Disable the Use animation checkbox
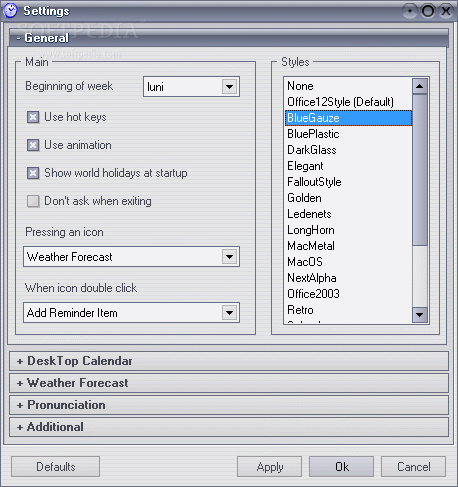Viewport: 458px width, 487px height. point(33,145)
